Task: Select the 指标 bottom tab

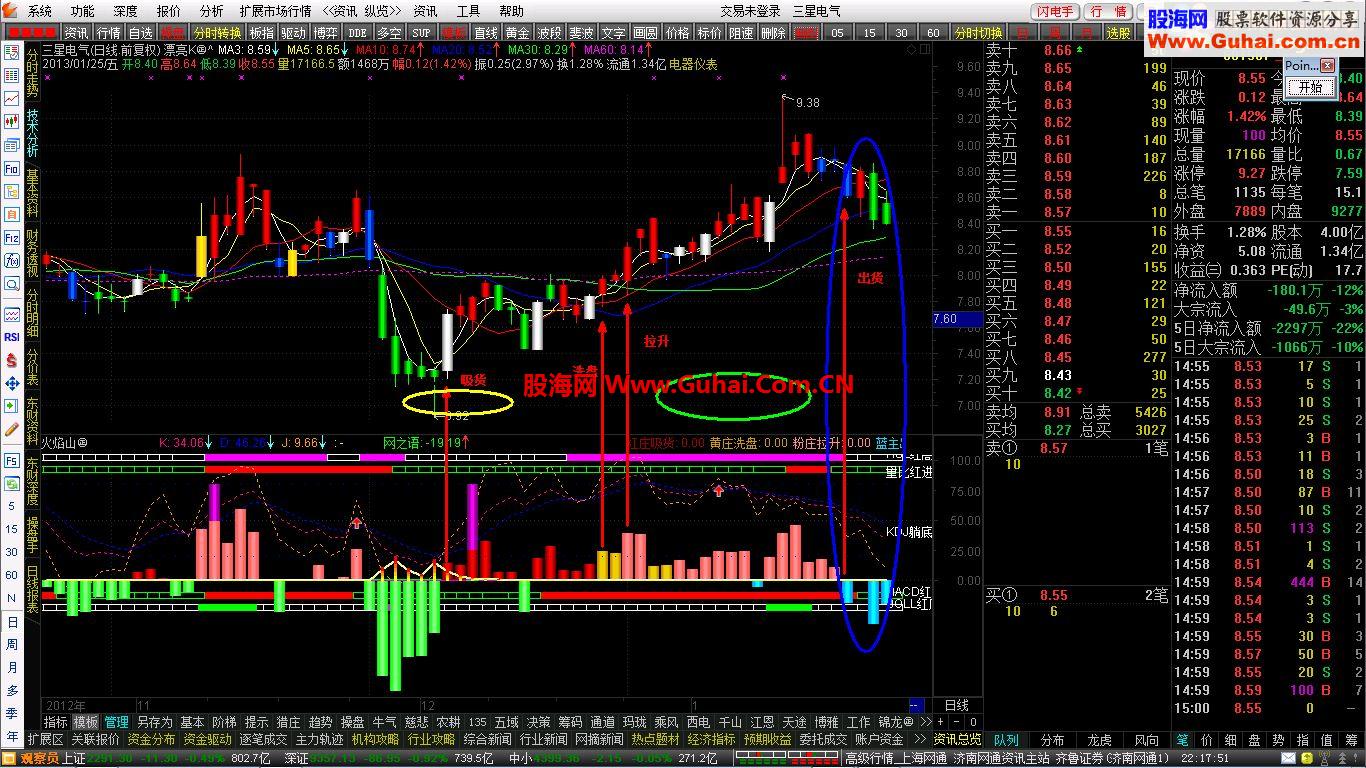Action: pos(55,722)
